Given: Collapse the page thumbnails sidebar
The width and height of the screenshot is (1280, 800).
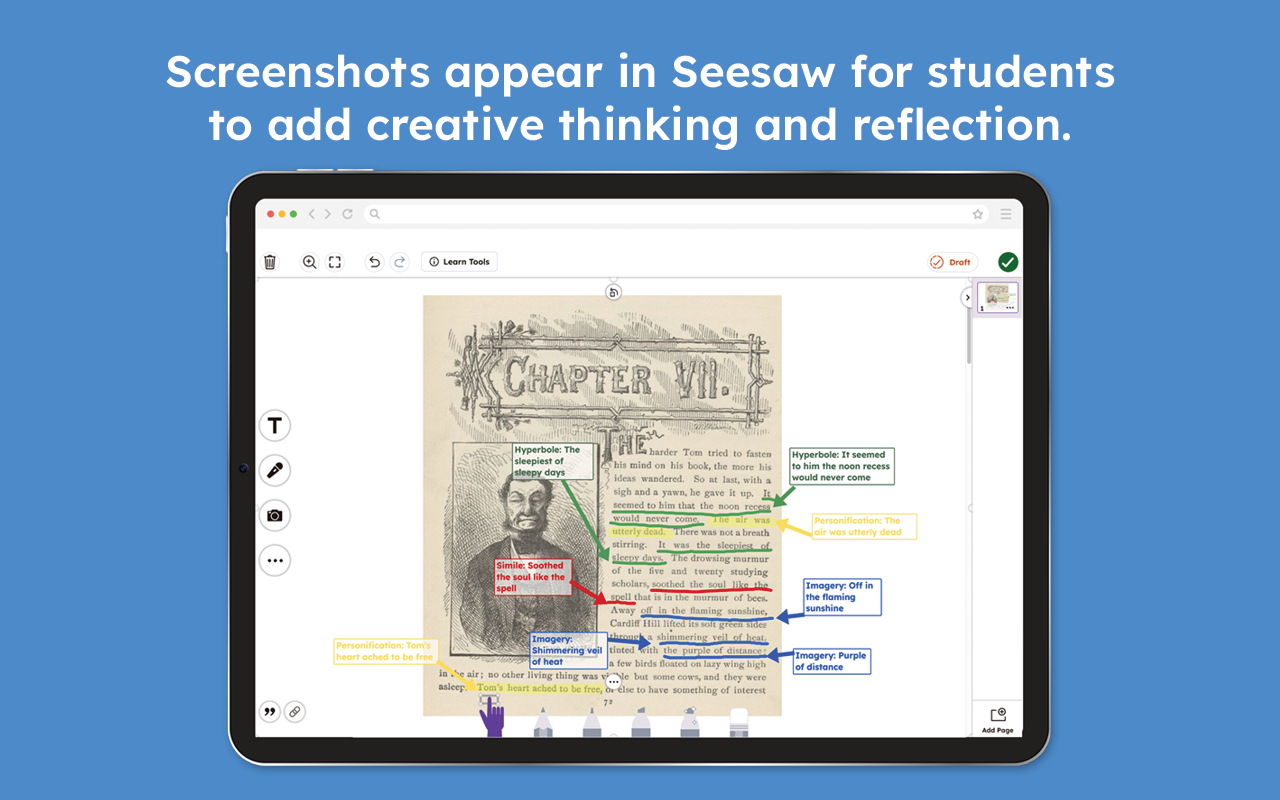Looking at the screenshot, I should [x=967, y=297].
